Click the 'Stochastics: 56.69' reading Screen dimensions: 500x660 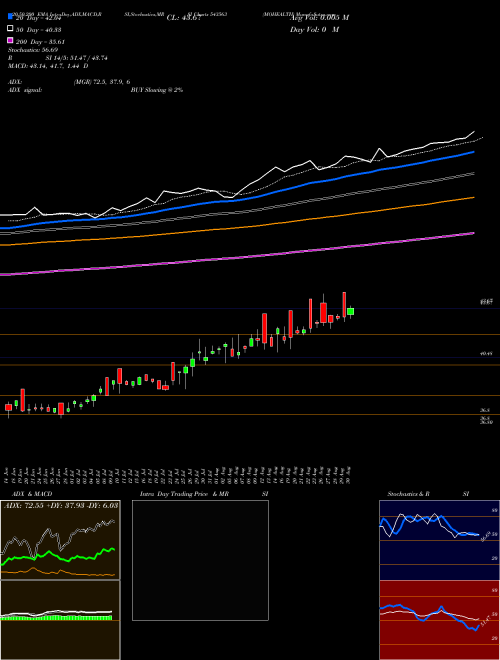[x=33, y=50]
